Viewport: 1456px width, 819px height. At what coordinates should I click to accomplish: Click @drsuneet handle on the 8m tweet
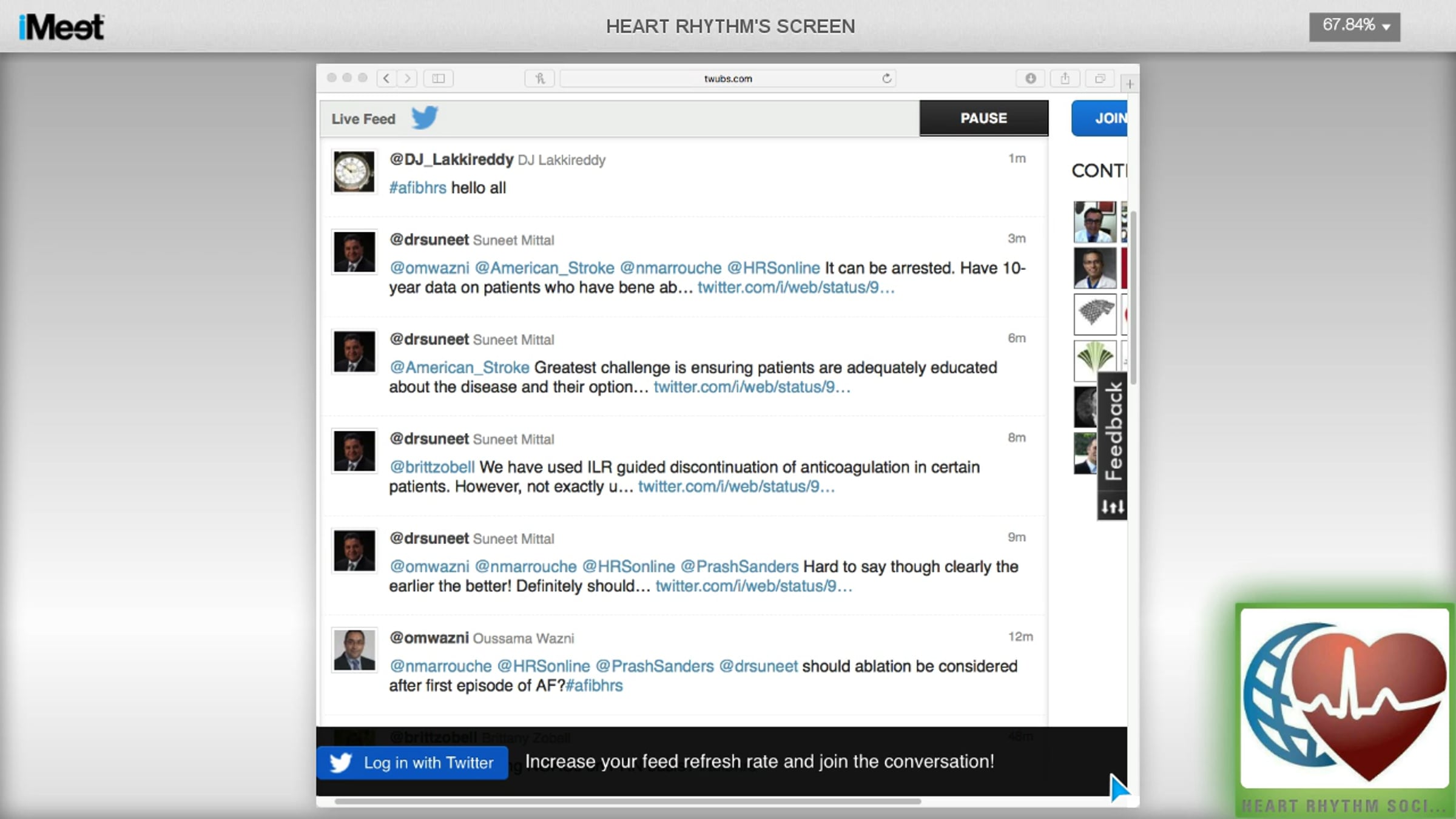pyautogui.click(x=429, y=439)
